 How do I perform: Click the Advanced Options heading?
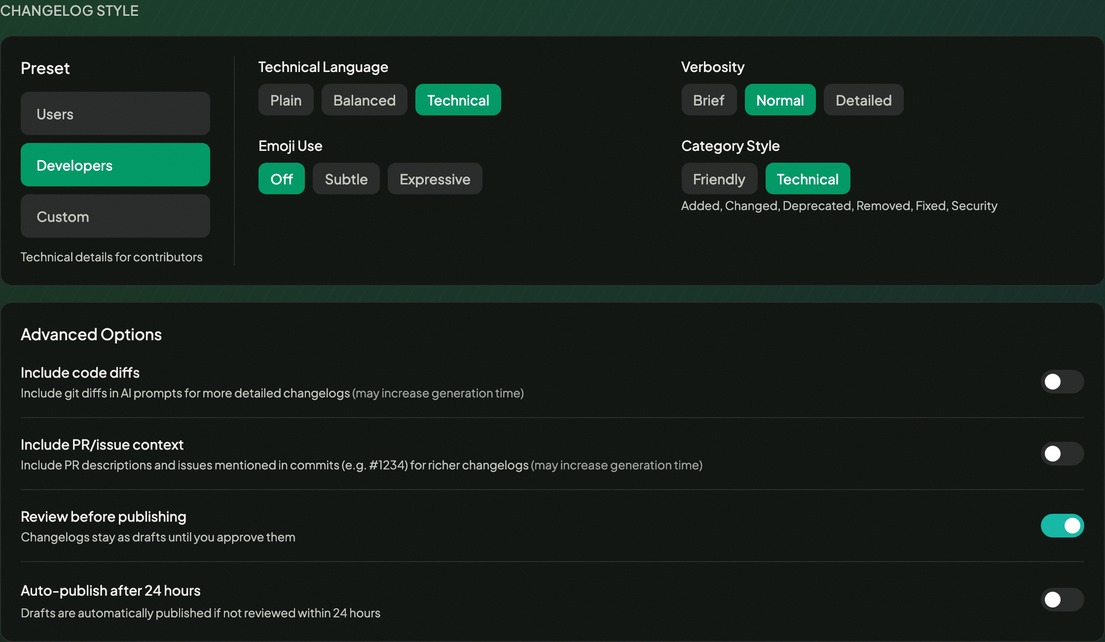coord(91,334)
